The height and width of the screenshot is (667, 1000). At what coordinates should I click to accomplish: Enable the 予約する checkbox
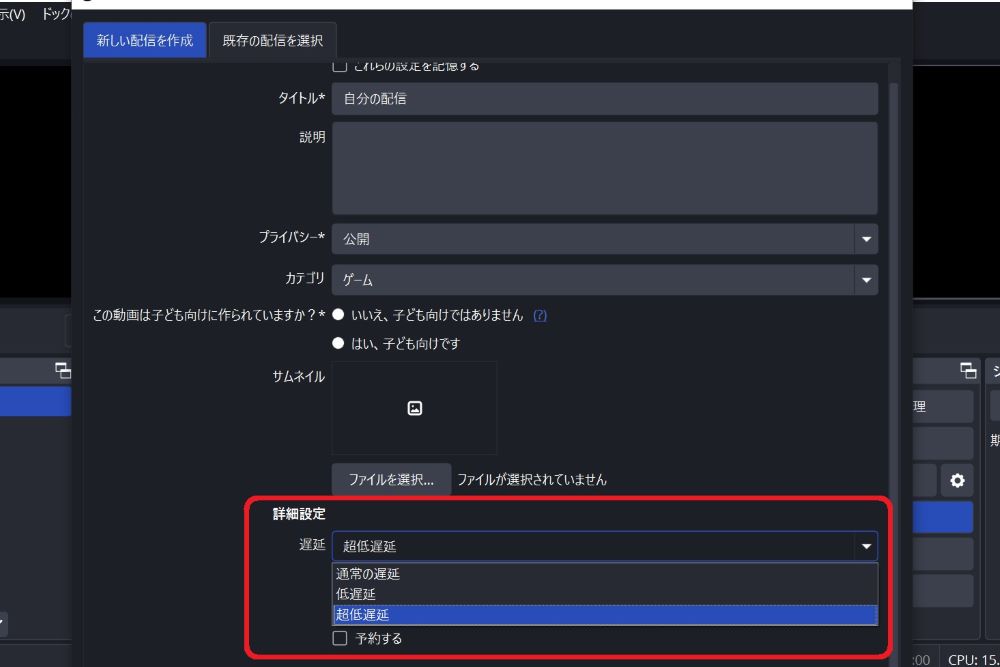[x=340, y=638]
